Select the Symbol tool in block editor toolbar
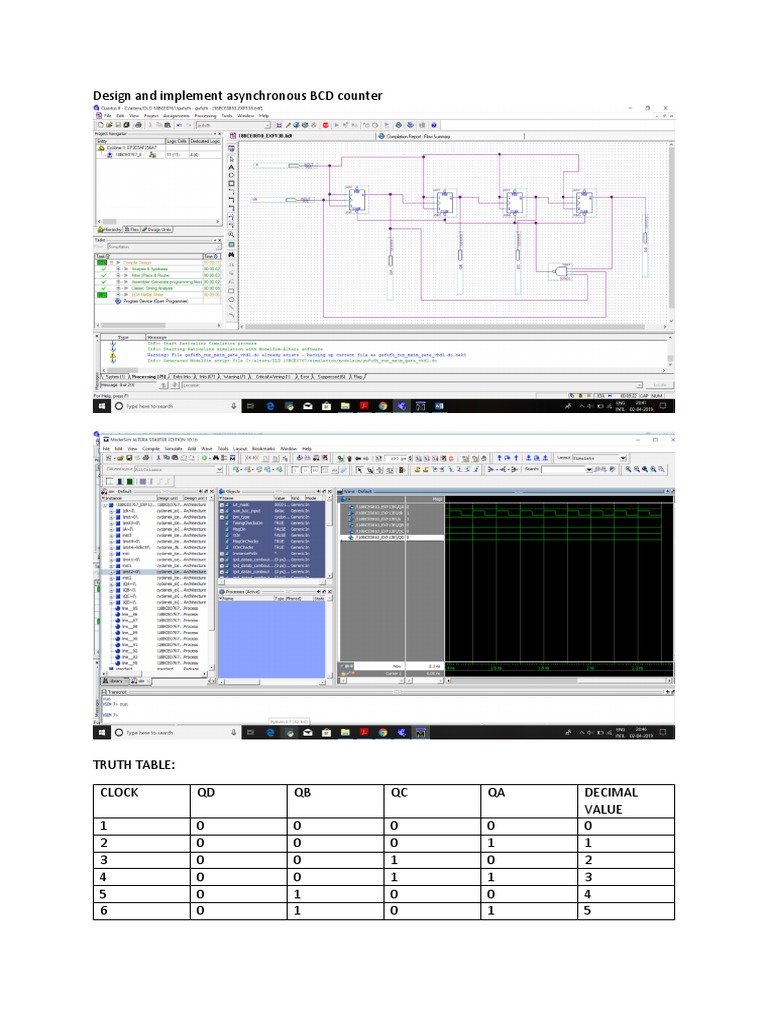This screenshot has width=768, height=1024. 231,175
